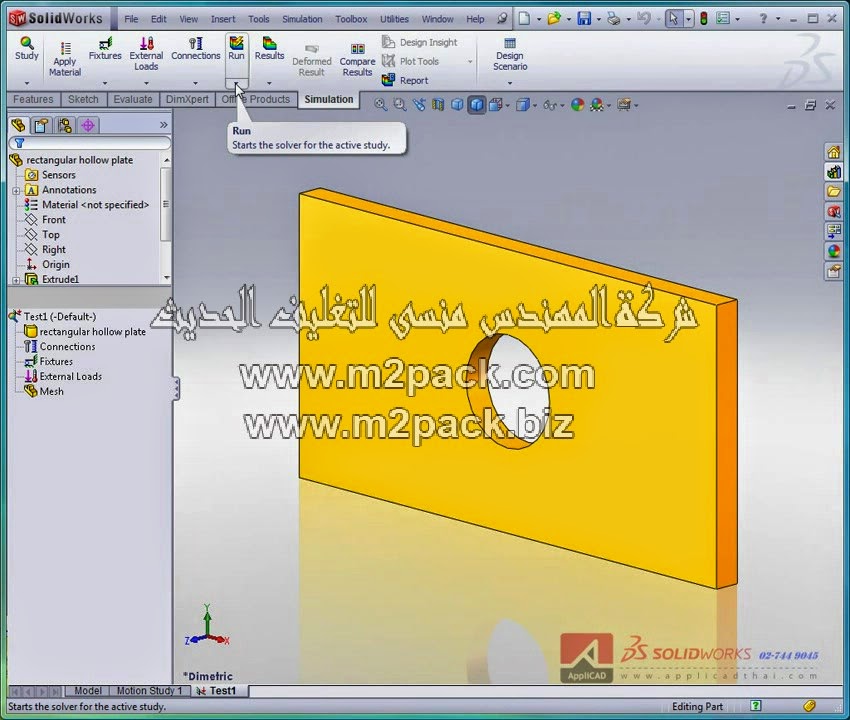Switch to the Evaluate tab
Screen dimensions: 850x720
[x=133, y=99]
